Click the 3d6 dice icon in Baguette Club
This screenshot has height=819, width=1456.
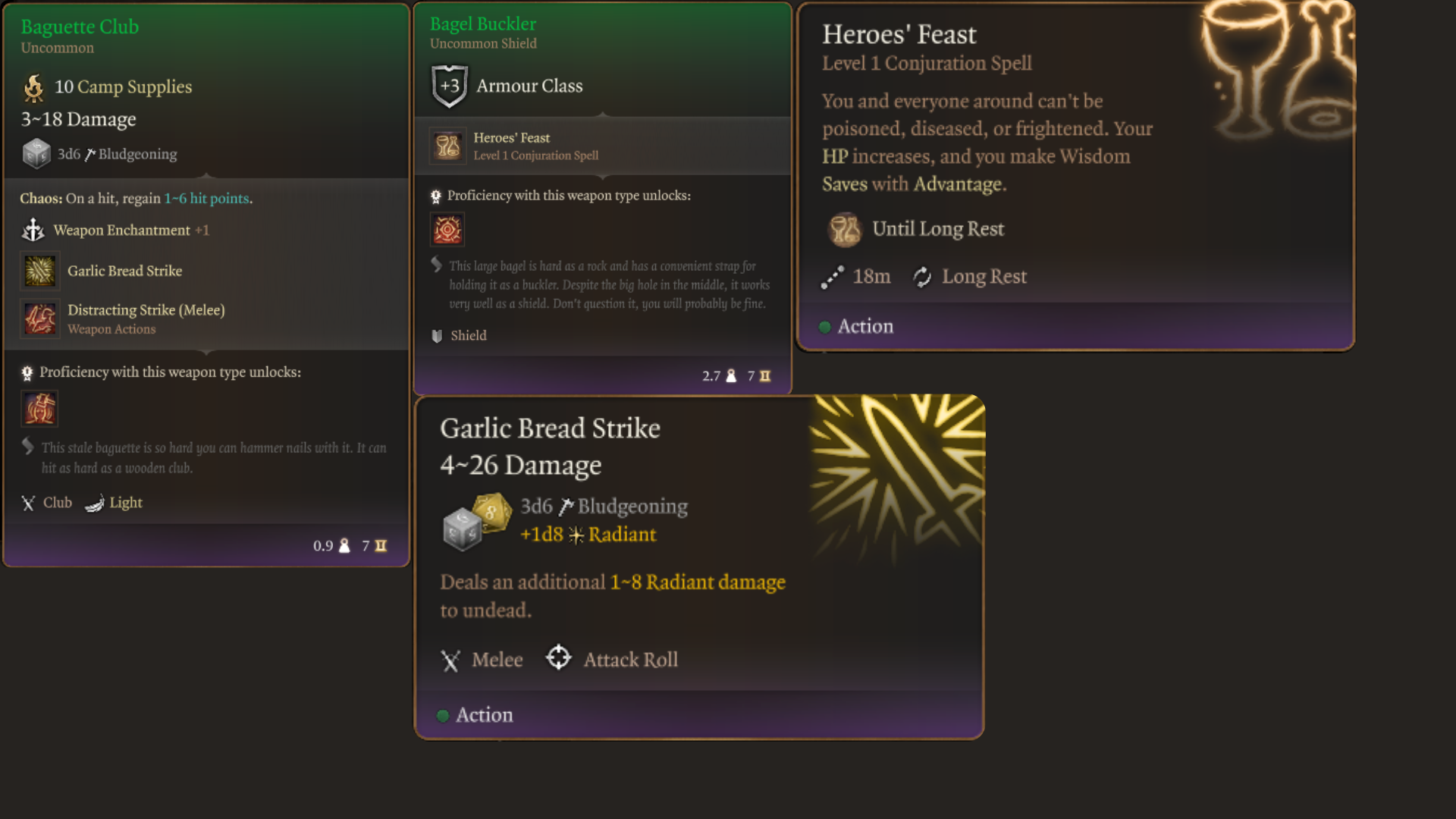[x=36, y=154]
